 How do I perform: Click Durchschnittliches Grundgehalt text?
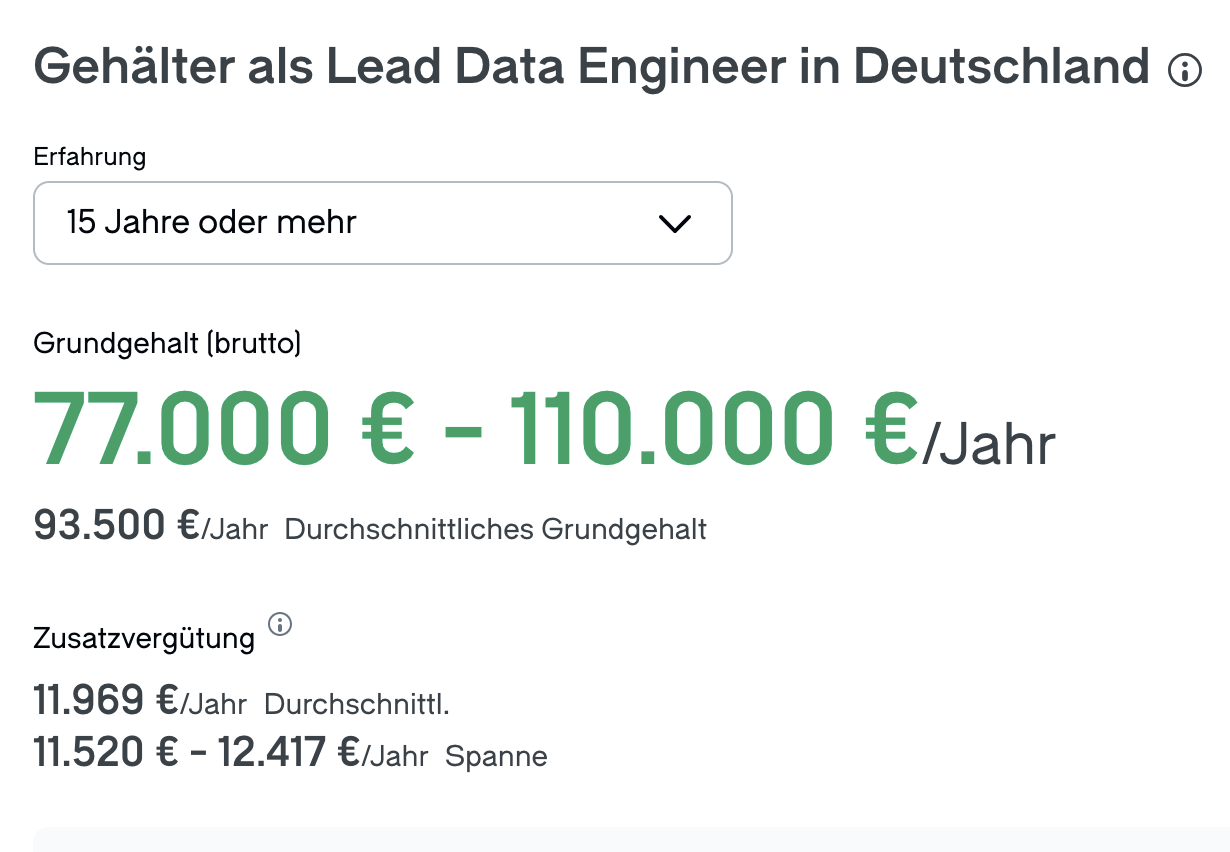[x=495, y=529]
